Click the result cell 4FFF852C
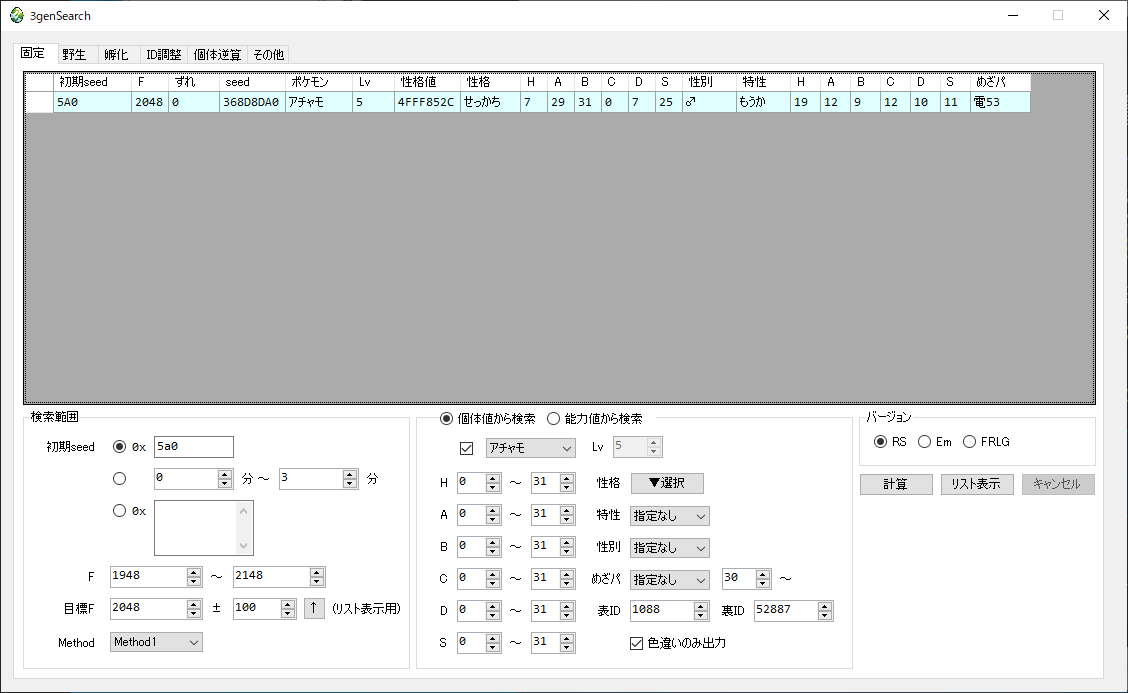Screen dimensions: 1128x693 pyautogui.click(x=427, y=102)
